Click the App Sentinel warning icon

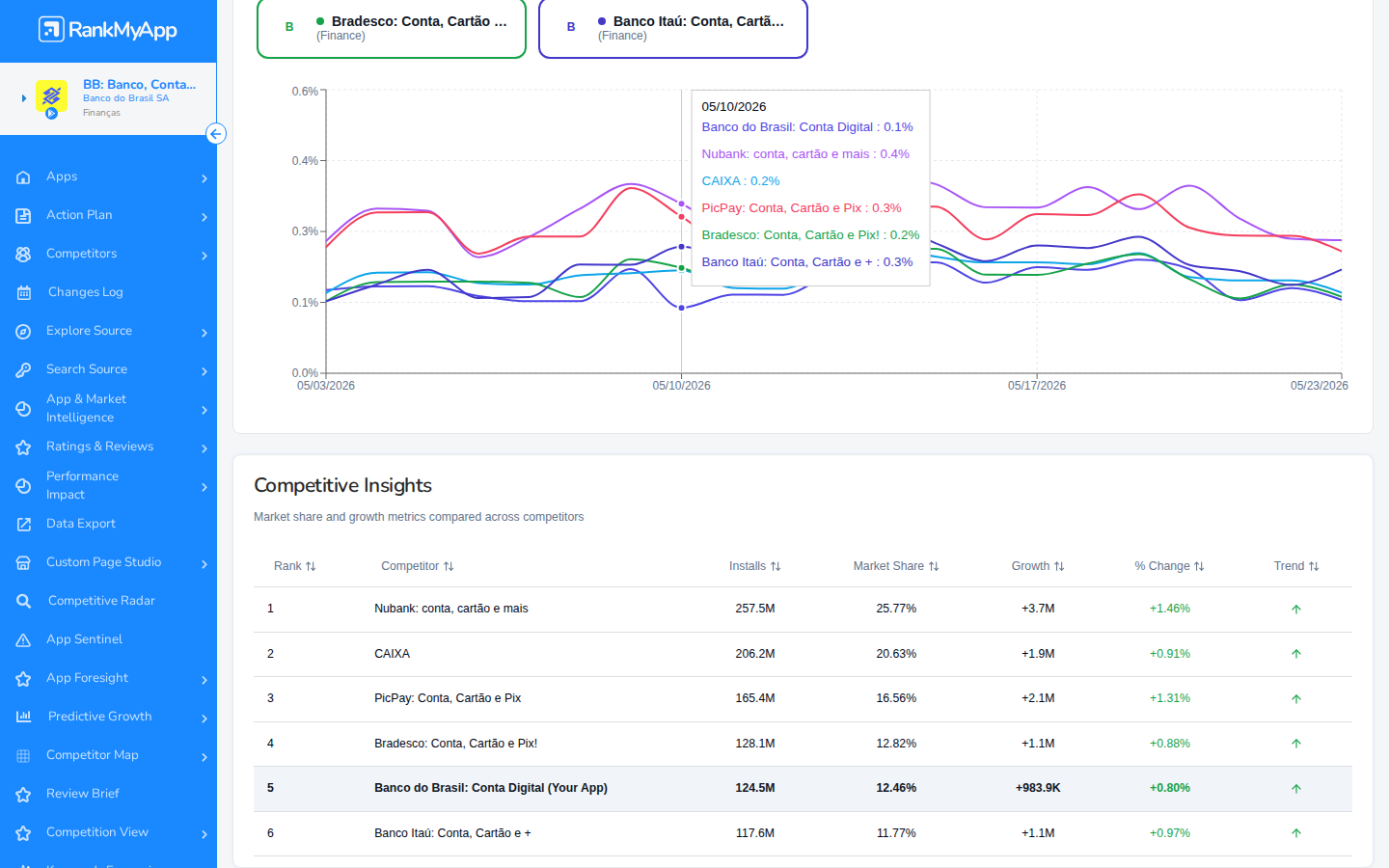23,640
